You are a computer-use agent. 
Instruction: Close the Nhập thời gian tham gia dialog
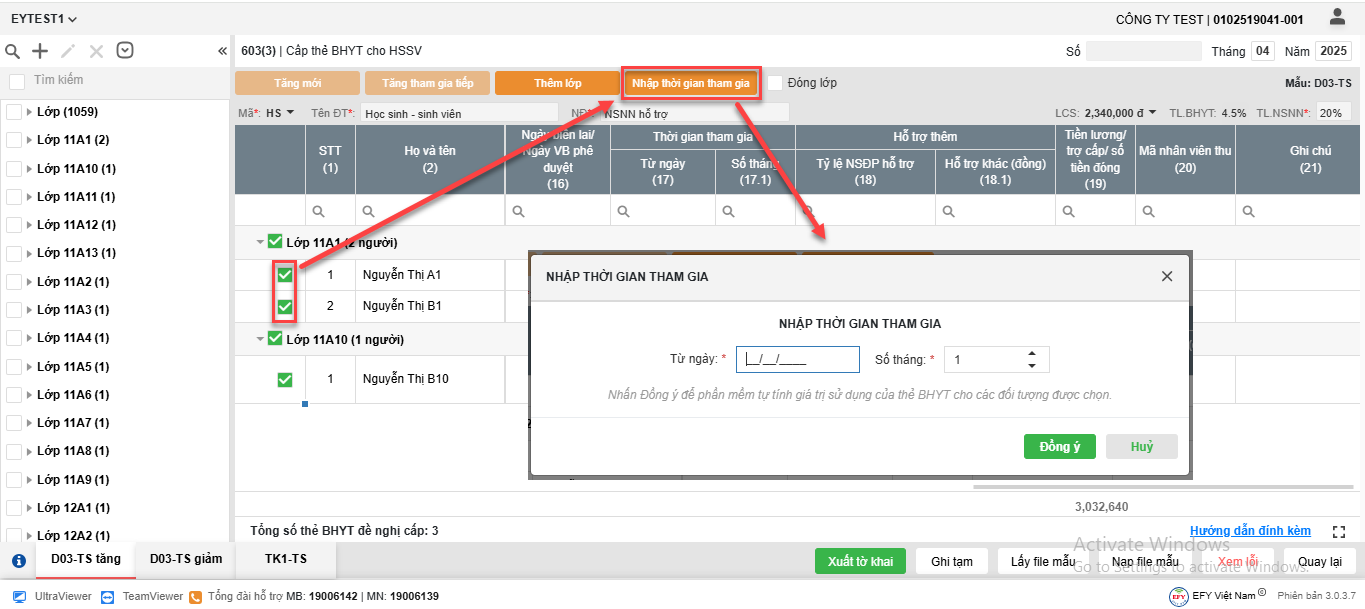[x=1166, y=276]
